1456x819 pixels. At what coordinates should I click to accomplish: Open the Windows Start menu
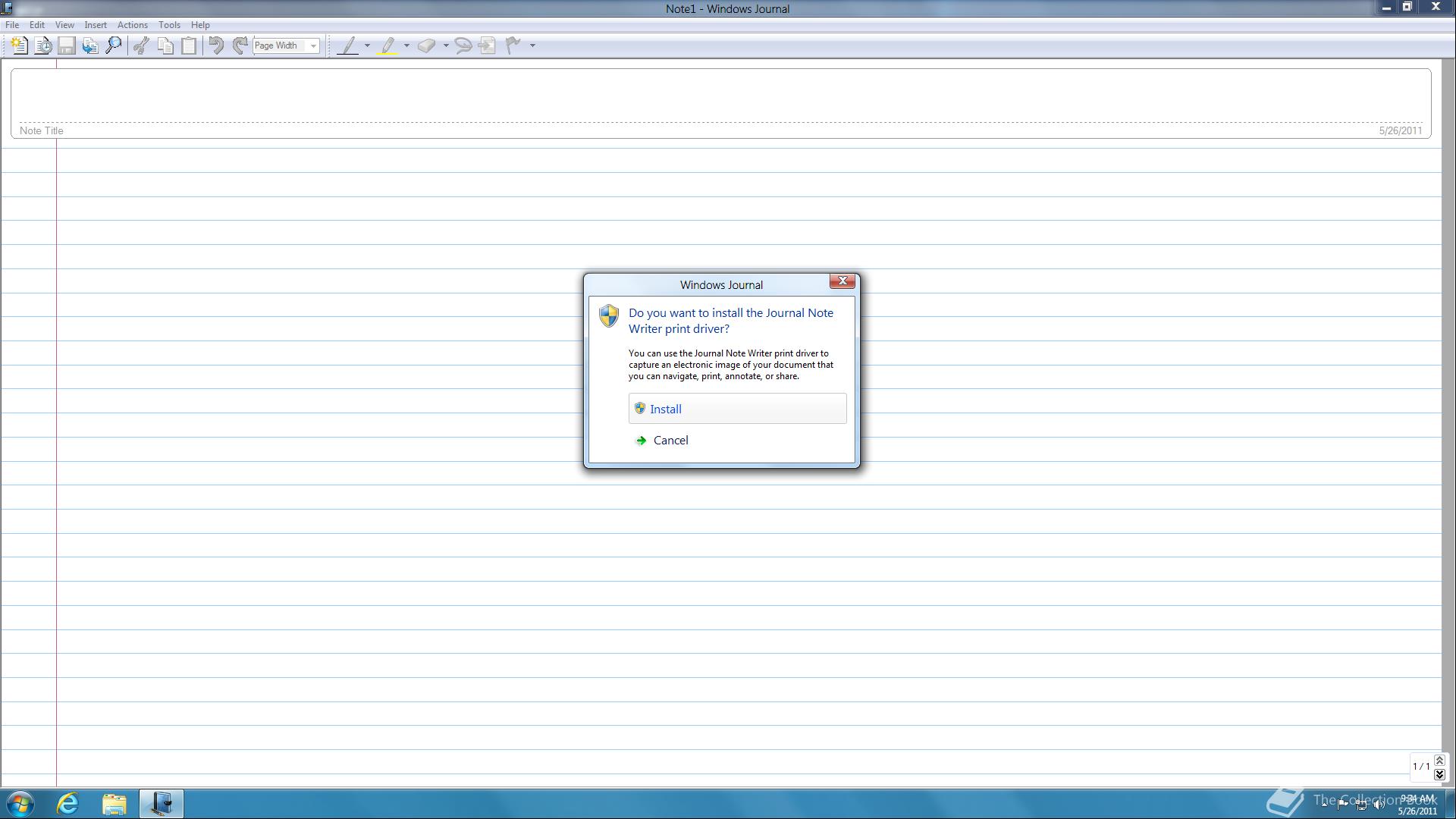coord(20,804)
